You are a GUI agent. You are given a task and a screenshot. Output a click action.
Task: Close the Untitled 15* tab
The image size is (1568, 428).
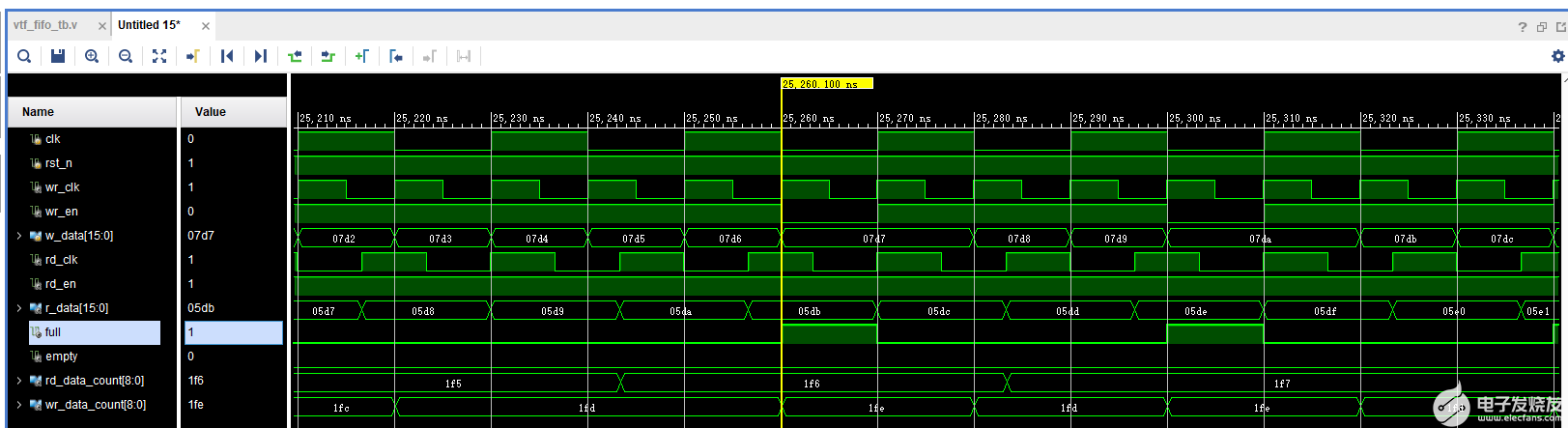click(206, 26)
